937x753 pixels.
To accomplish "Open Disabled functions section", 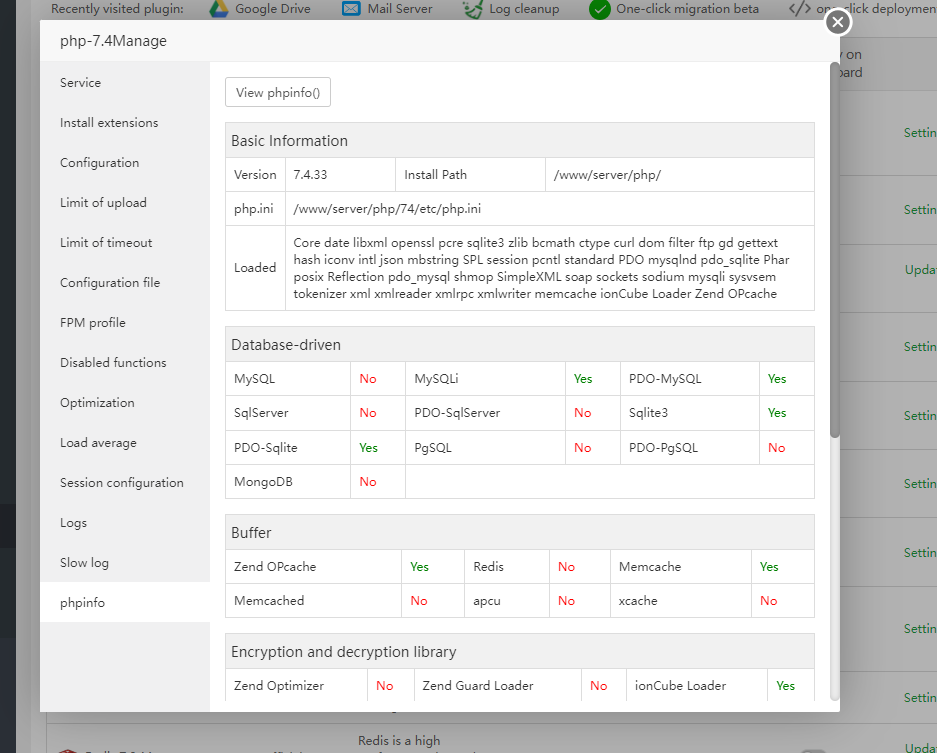I will pos(113,363).
